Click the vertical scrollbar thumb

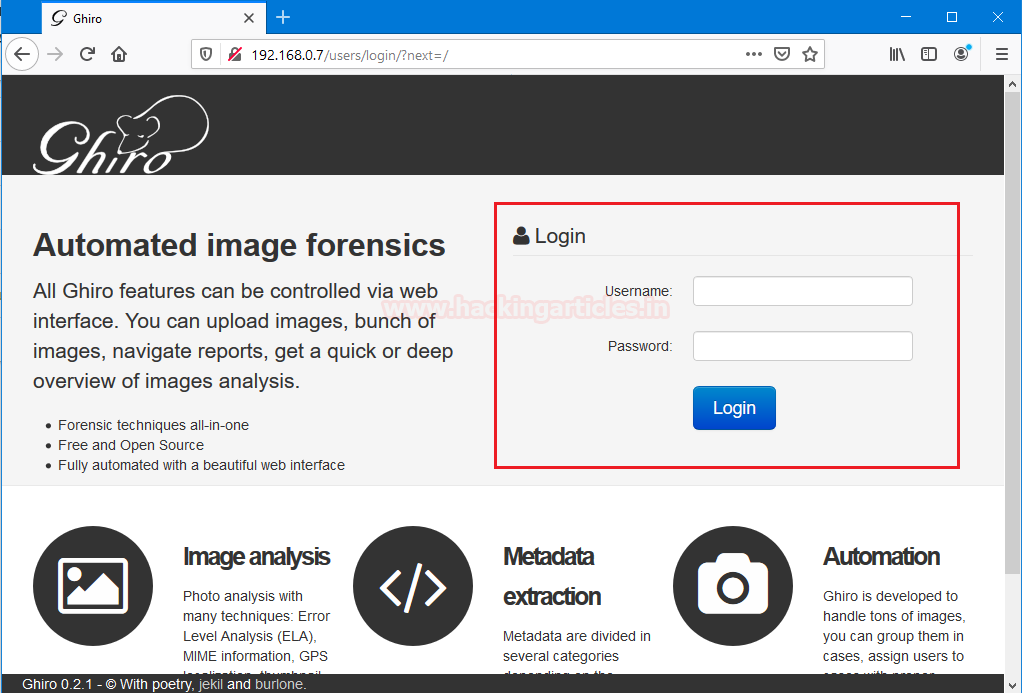1012,332
